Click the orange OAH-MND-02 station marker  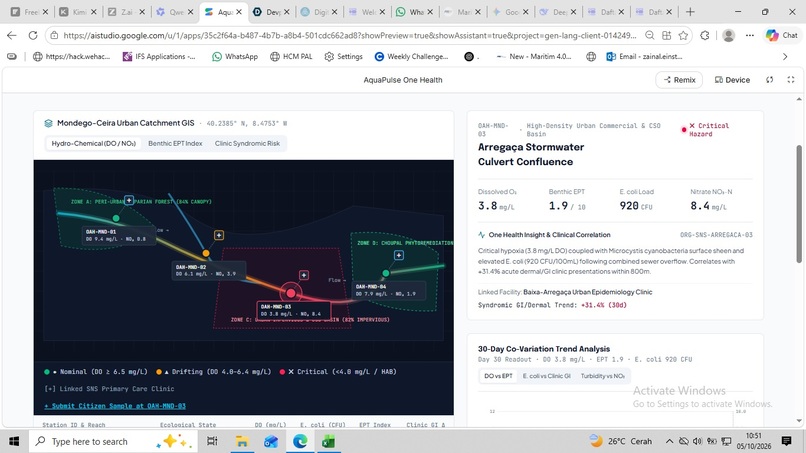(x=206, y=253)
